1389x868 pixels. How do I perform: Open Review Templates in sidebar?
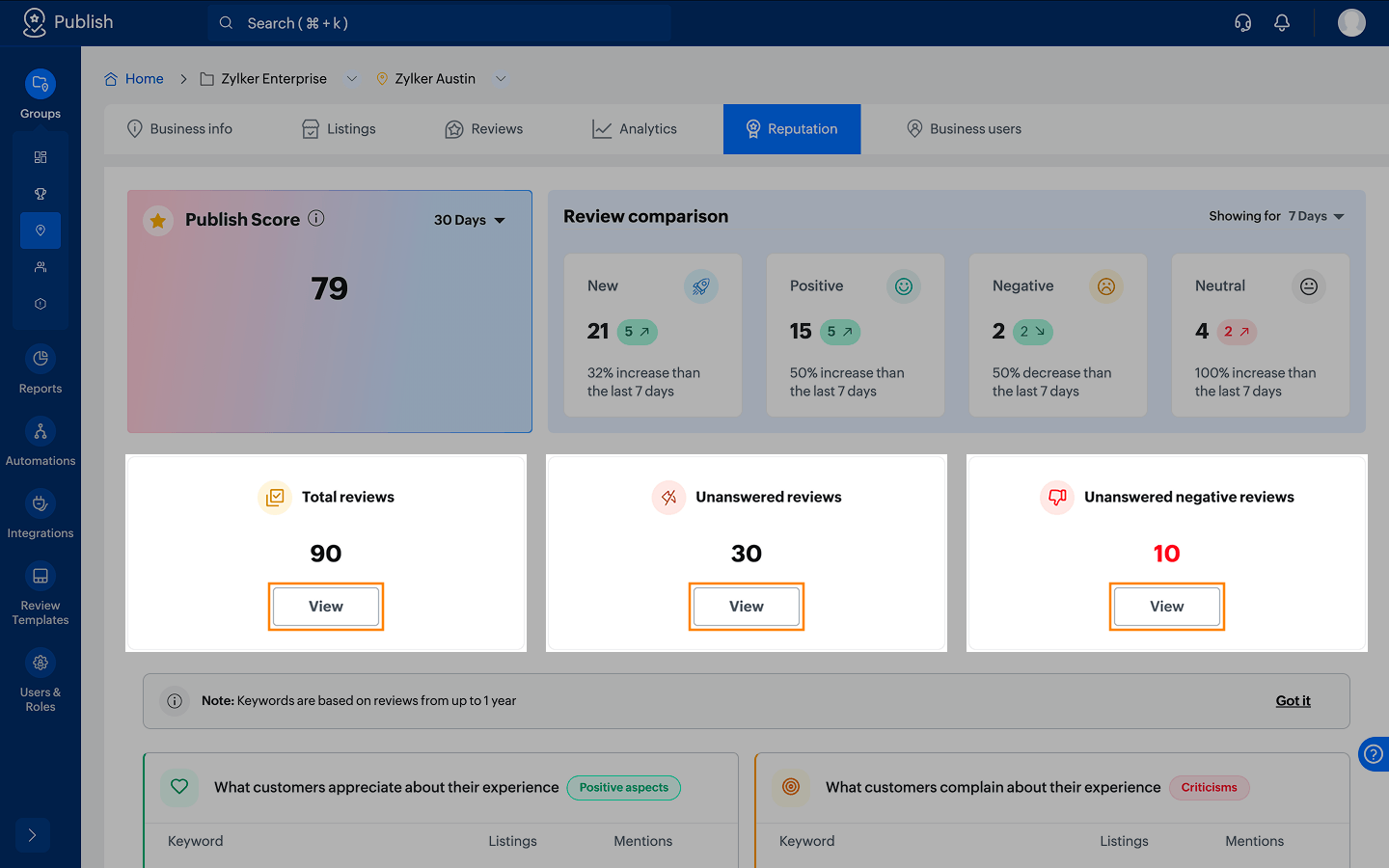click(x=41, y=593)
